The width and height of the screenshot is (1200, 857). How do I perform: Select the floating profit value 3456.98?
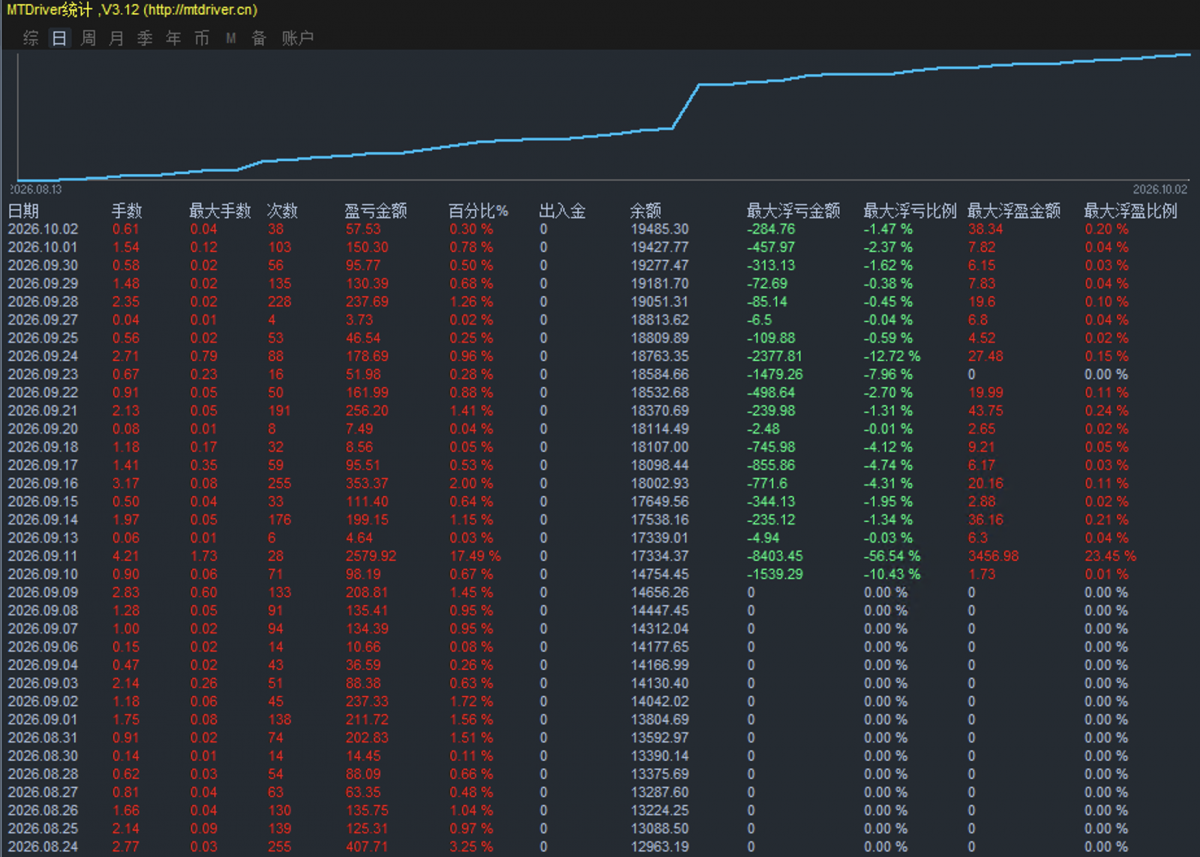pyautogui.click(x=994, y=556)
